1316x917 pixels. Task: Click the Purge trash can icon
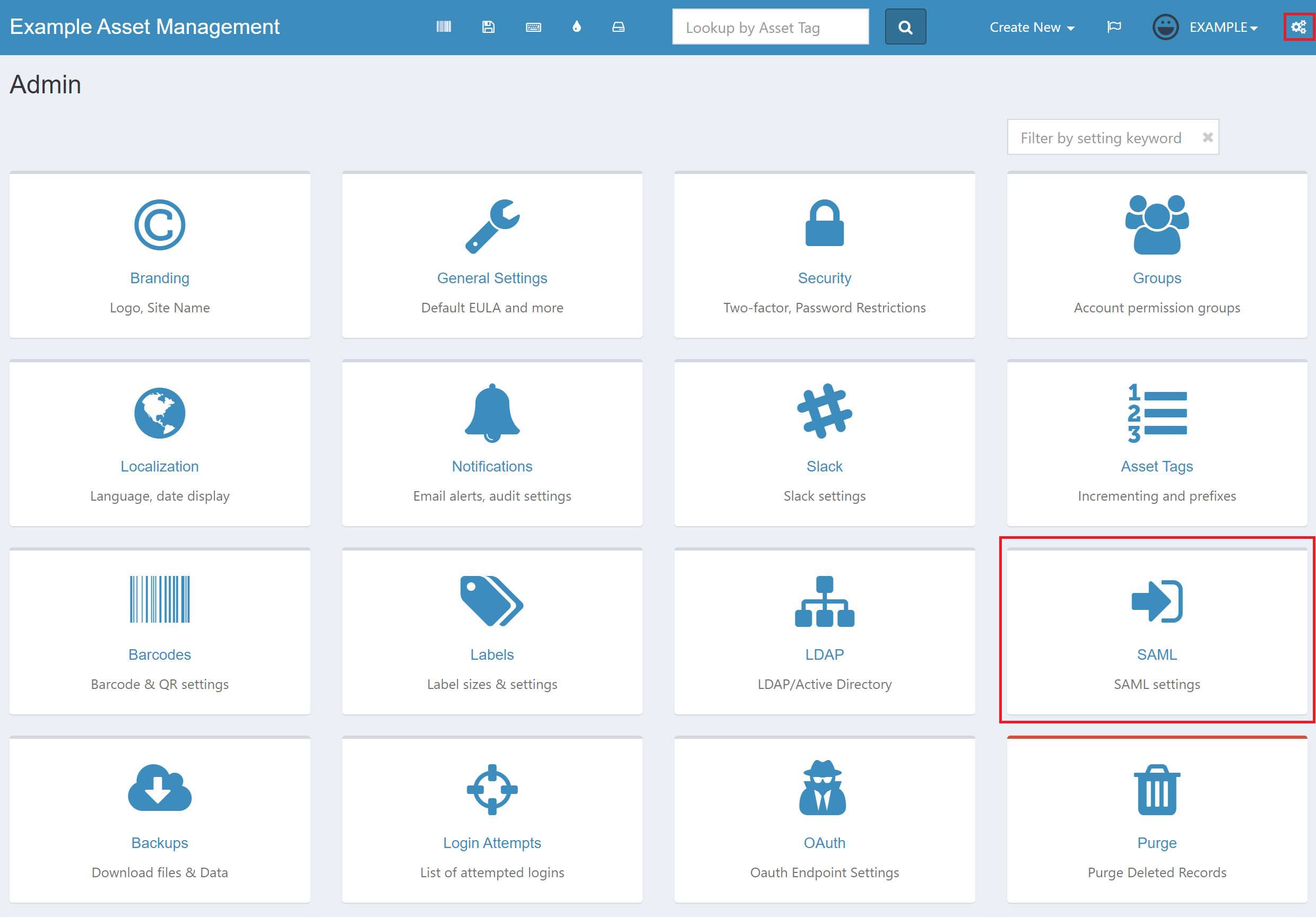click(x=1156, y=789)
